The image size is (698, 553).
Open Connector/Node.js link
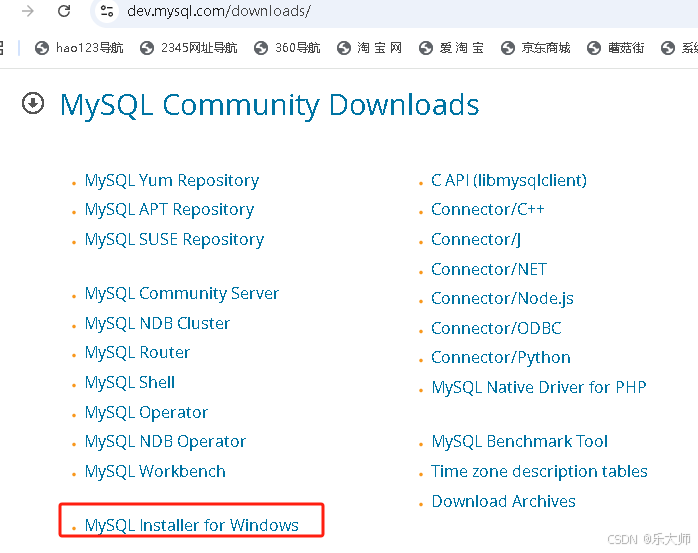click(502, 299)
